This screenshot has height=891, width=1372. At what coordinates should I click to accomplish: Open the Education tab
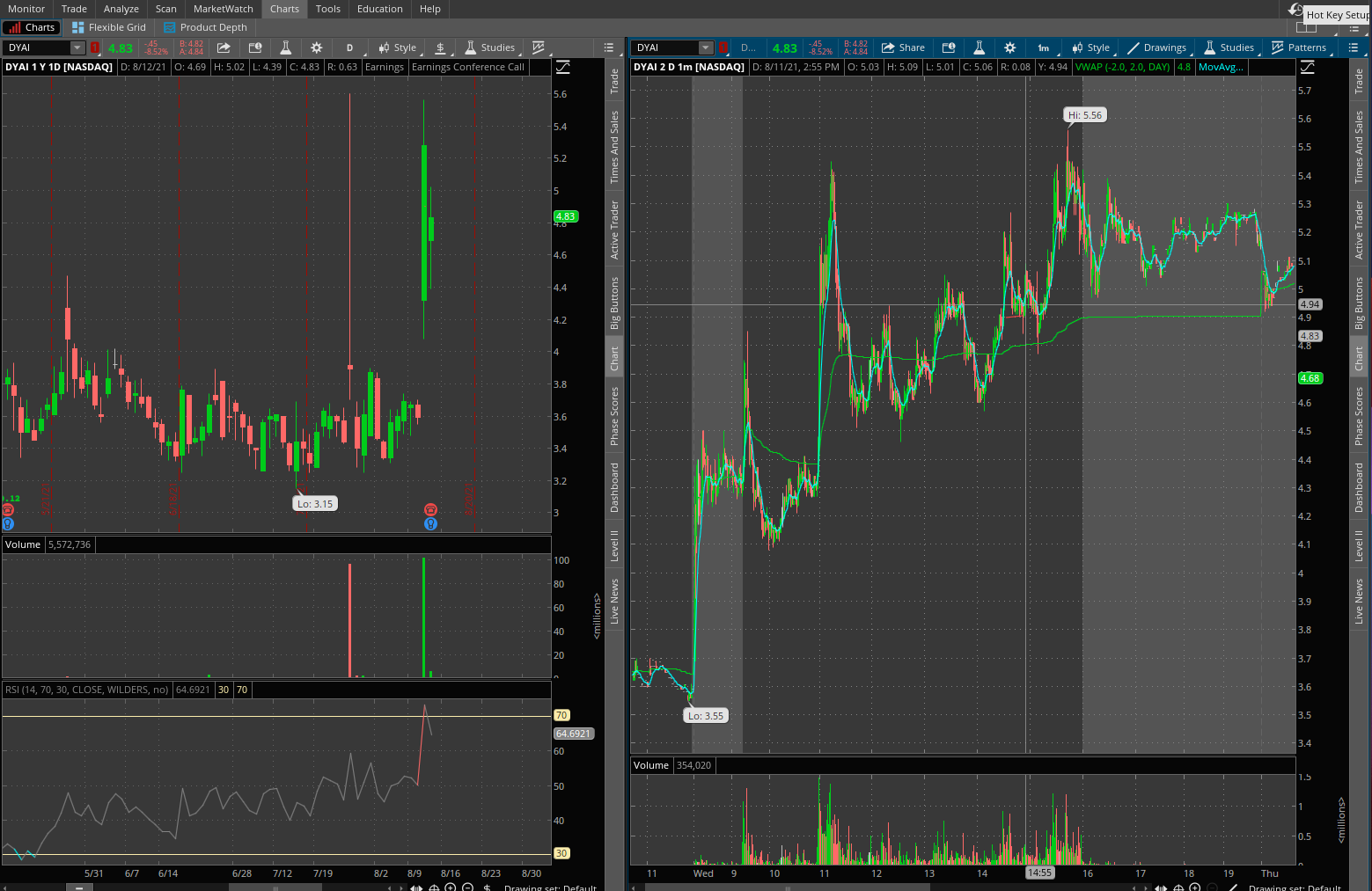pyautogui.click(x=380, y=9)
